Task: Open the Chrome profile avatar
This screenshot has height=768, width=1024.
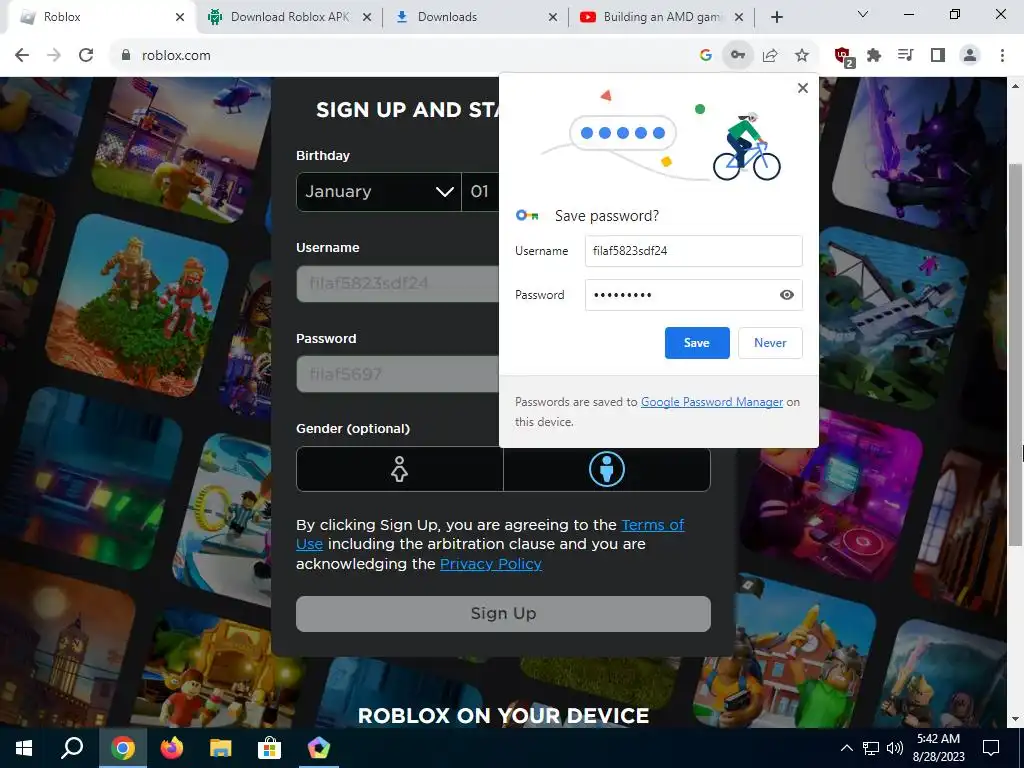Action: (x=970, y=56)
